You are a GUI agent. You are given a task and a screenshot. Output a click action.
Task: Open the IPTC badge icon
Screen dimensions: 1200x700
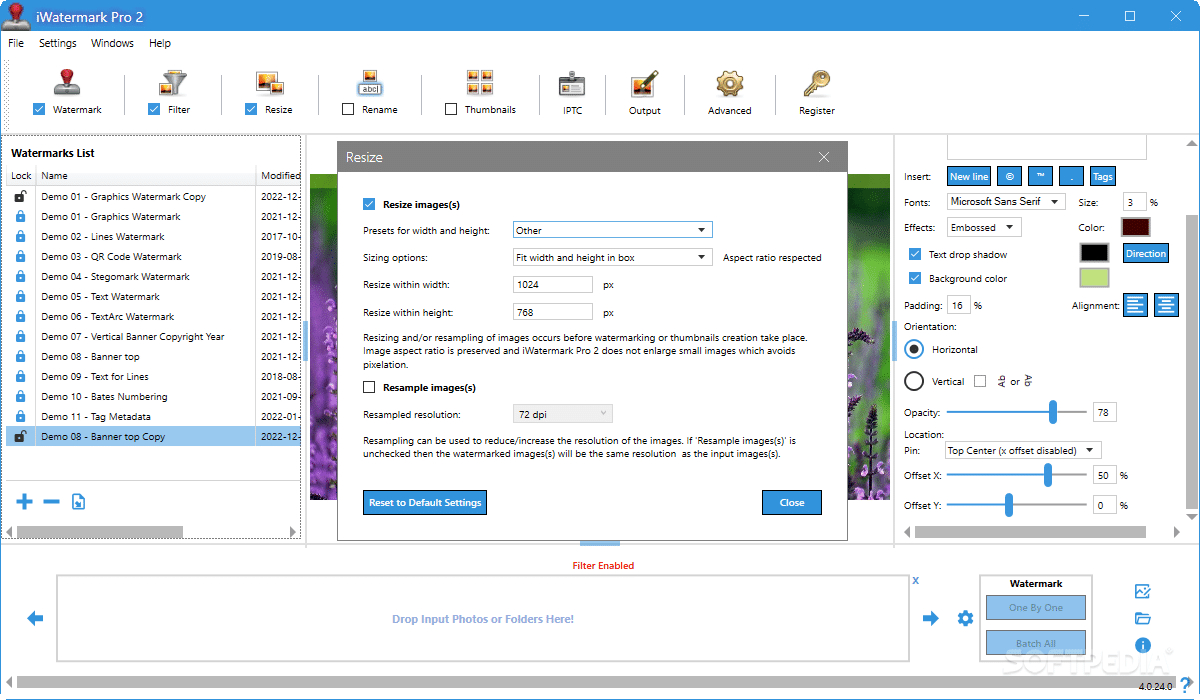pos(572,84)
